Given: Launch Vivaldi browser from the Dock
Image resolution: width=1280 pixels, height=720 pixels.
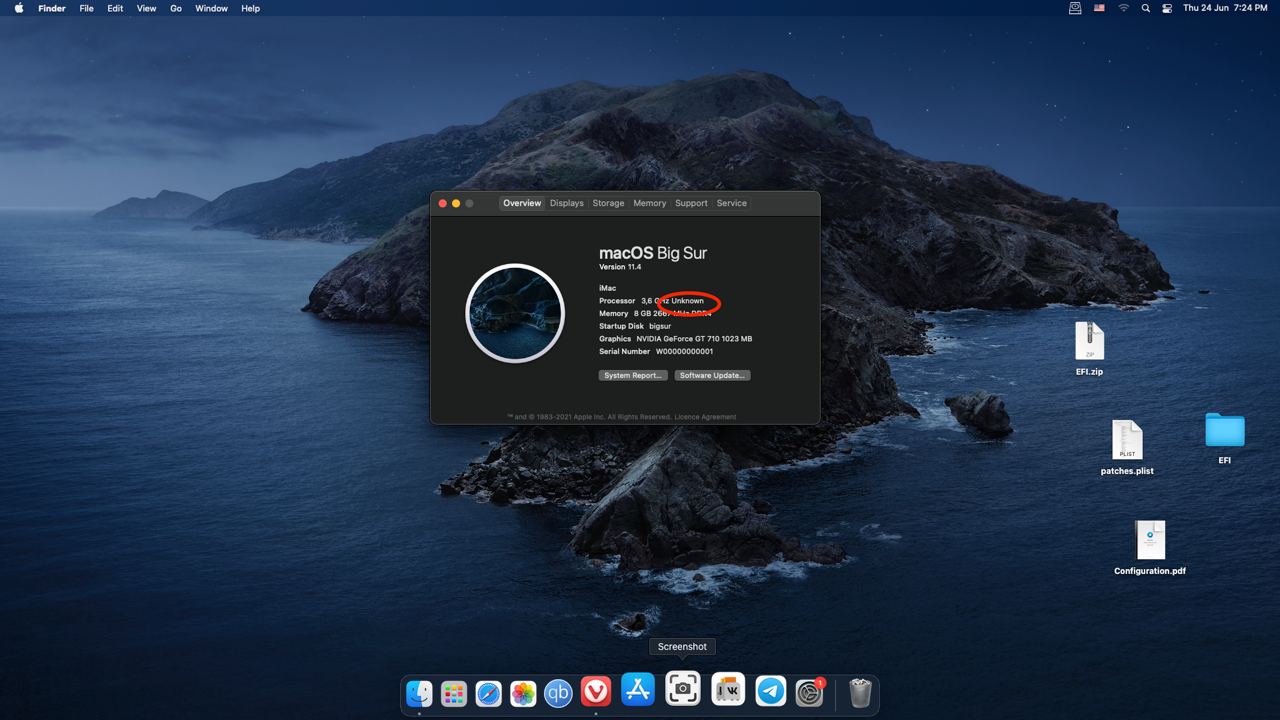Looking at the screenshot, I should (x=596, y=693).
